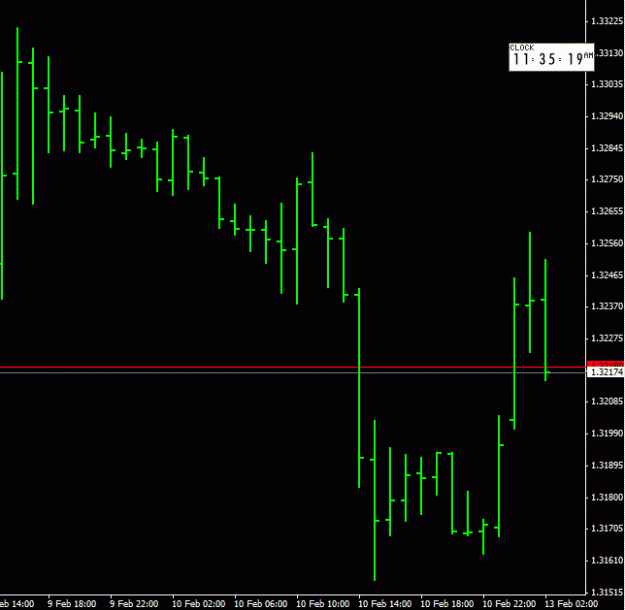This screenshot has width=625, height=610.
Task: Click the 10 Feb 14:00 time label
Action: [385, 604]
